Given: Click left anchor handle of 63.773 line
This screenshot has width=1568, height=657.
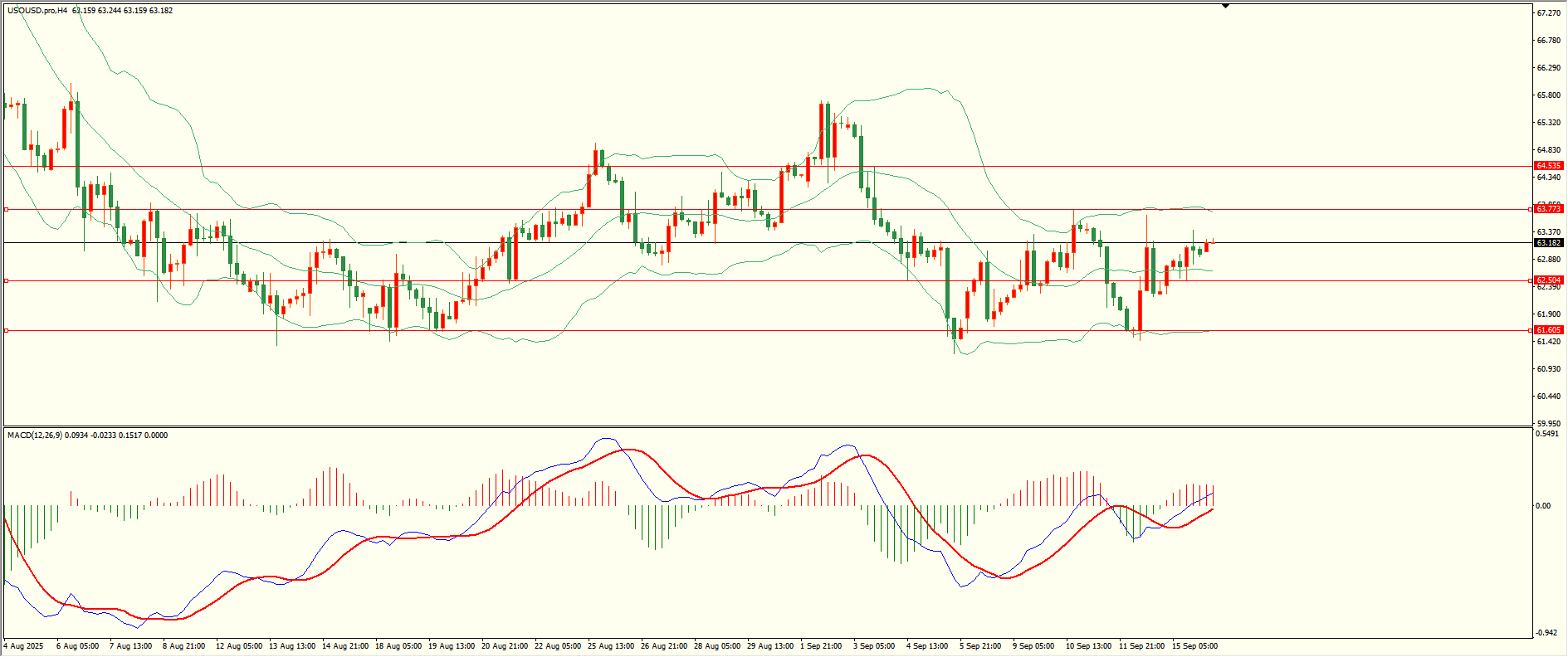Looking at the screenshot, I should coord(7,209).
